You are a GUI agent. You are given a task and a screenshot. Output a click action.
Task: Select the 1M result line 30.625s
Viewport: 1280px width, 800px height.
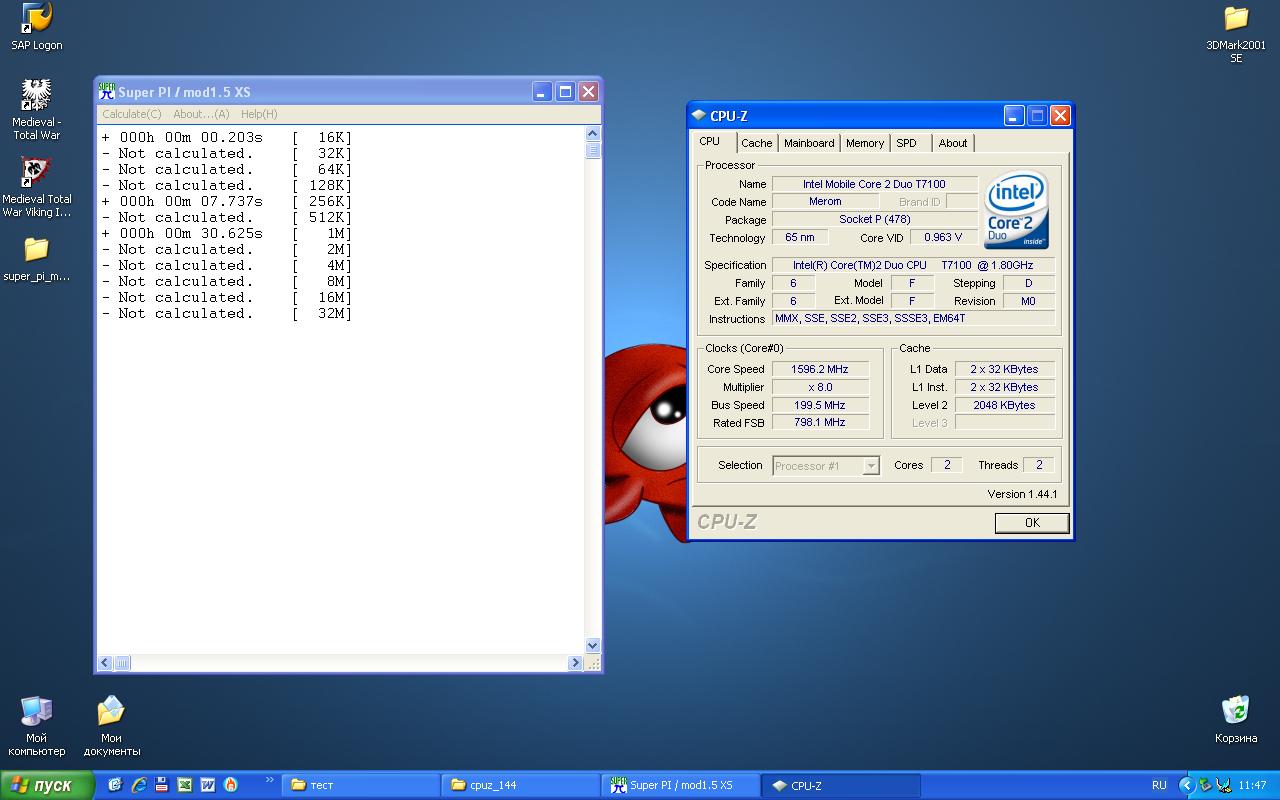tap(227, 233)
